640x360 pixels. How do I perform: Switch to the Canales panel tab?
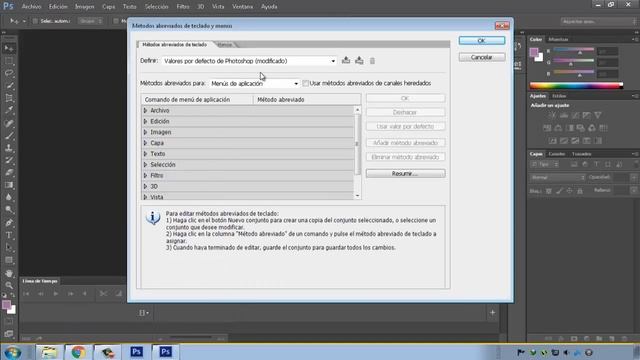tap(556, 154)
